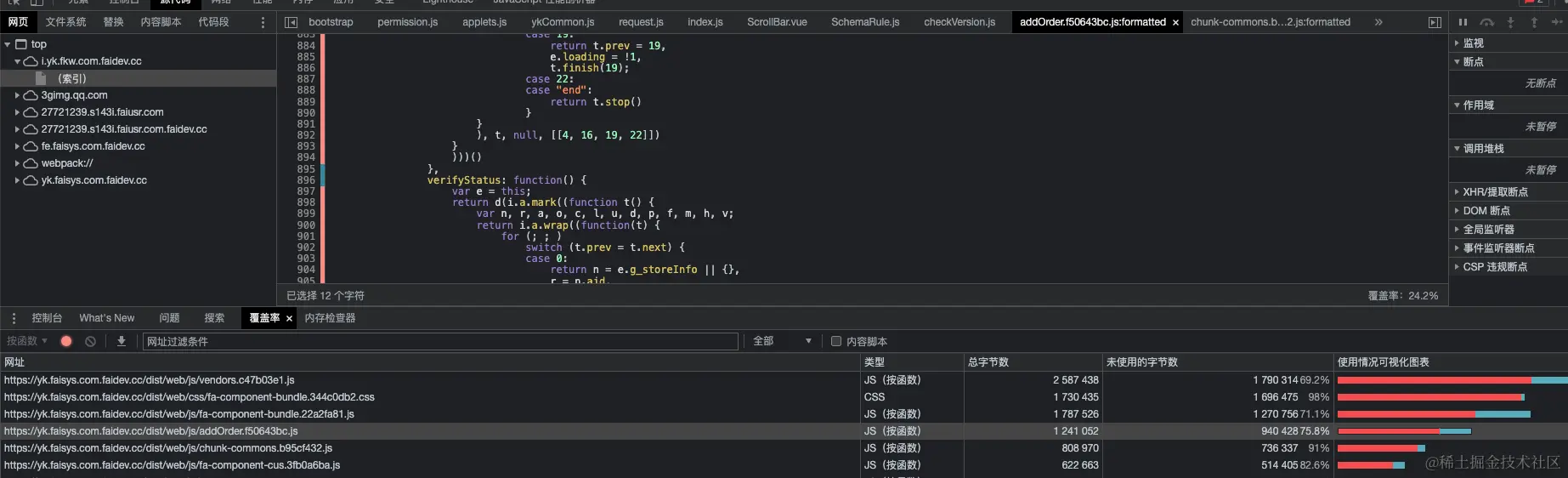Select vendors.c47b03e1.js coverage row

pos(784,380)
